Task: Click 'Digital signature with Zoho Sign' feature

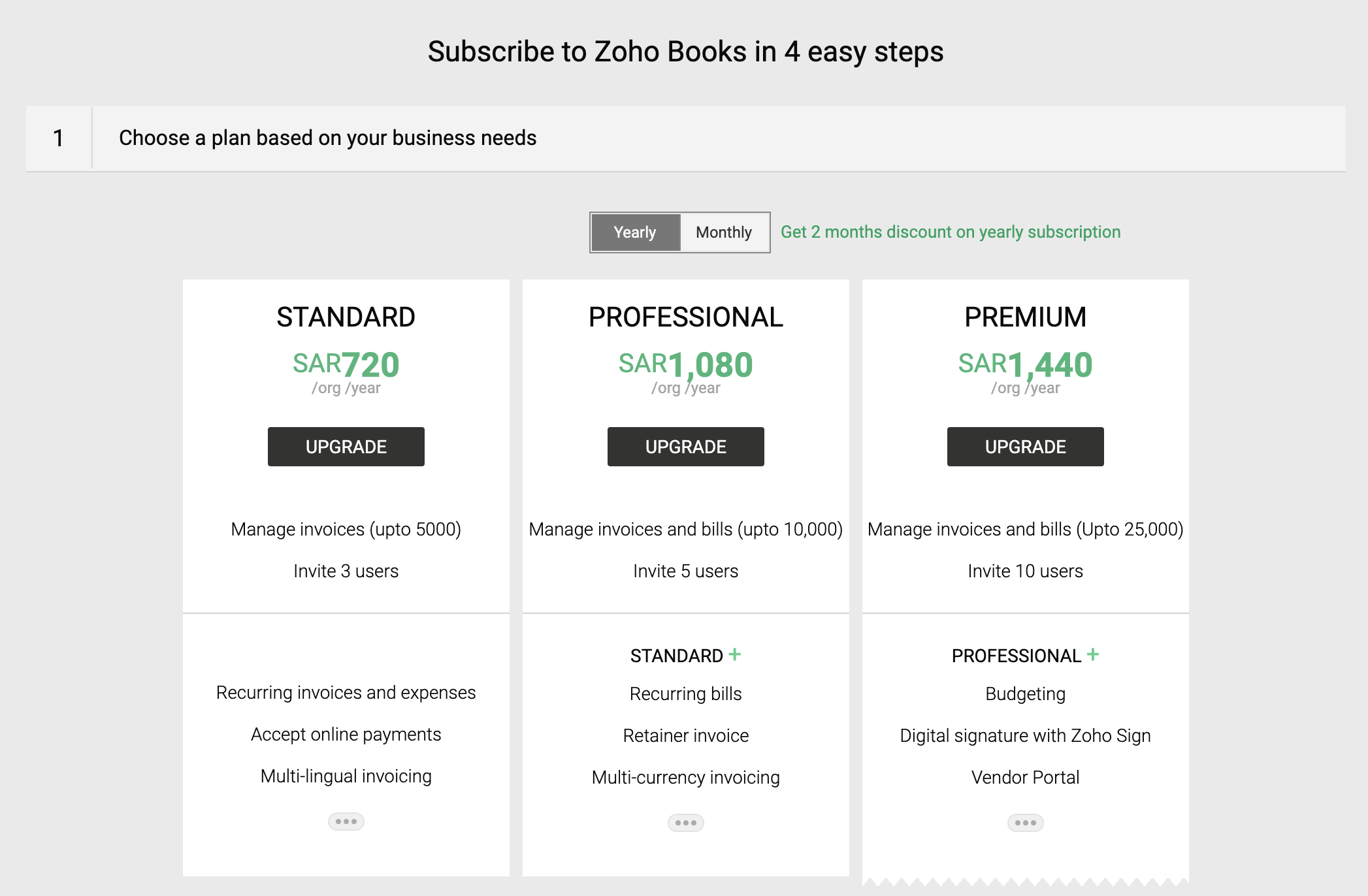Action: pos(1026,736)
